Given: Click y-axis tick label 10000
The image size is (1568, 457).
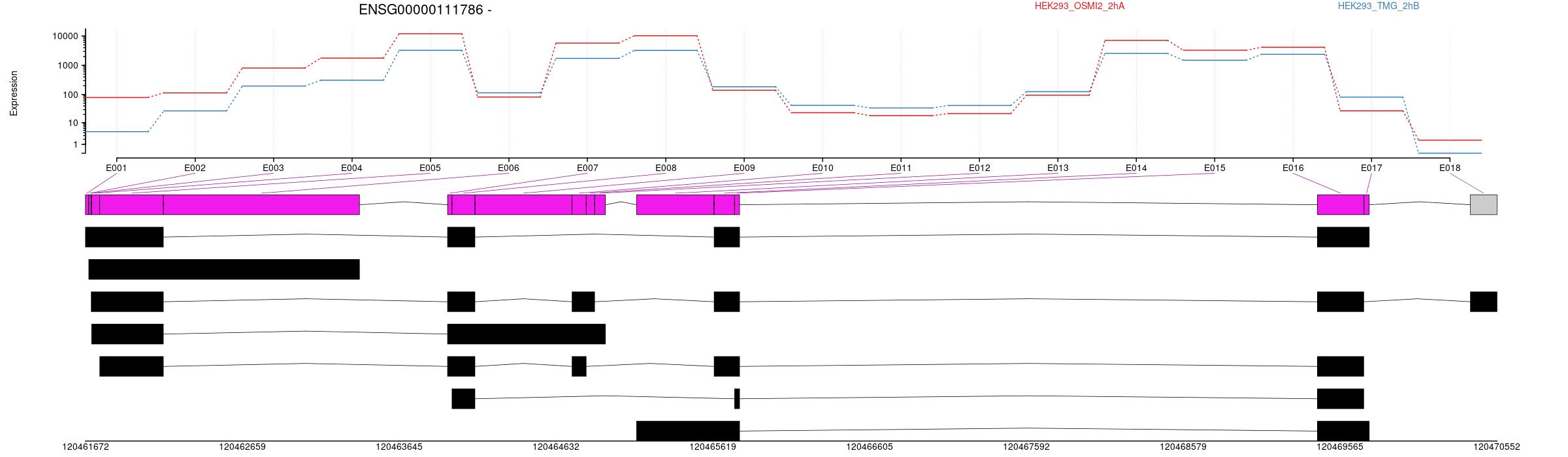Looking at the screenshot, I should click(65, 37).
